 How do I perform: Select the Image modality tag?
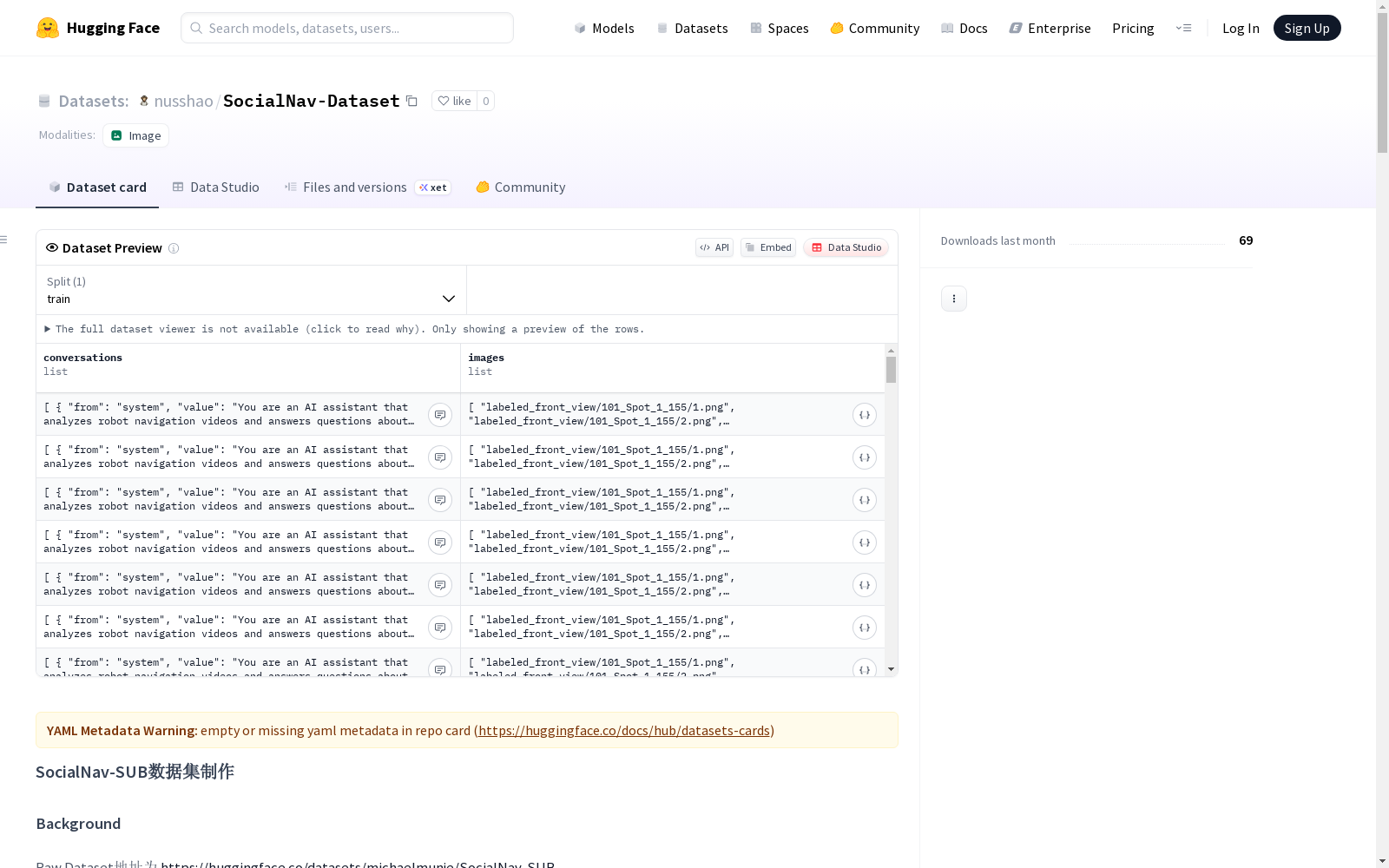pos(136,135)
